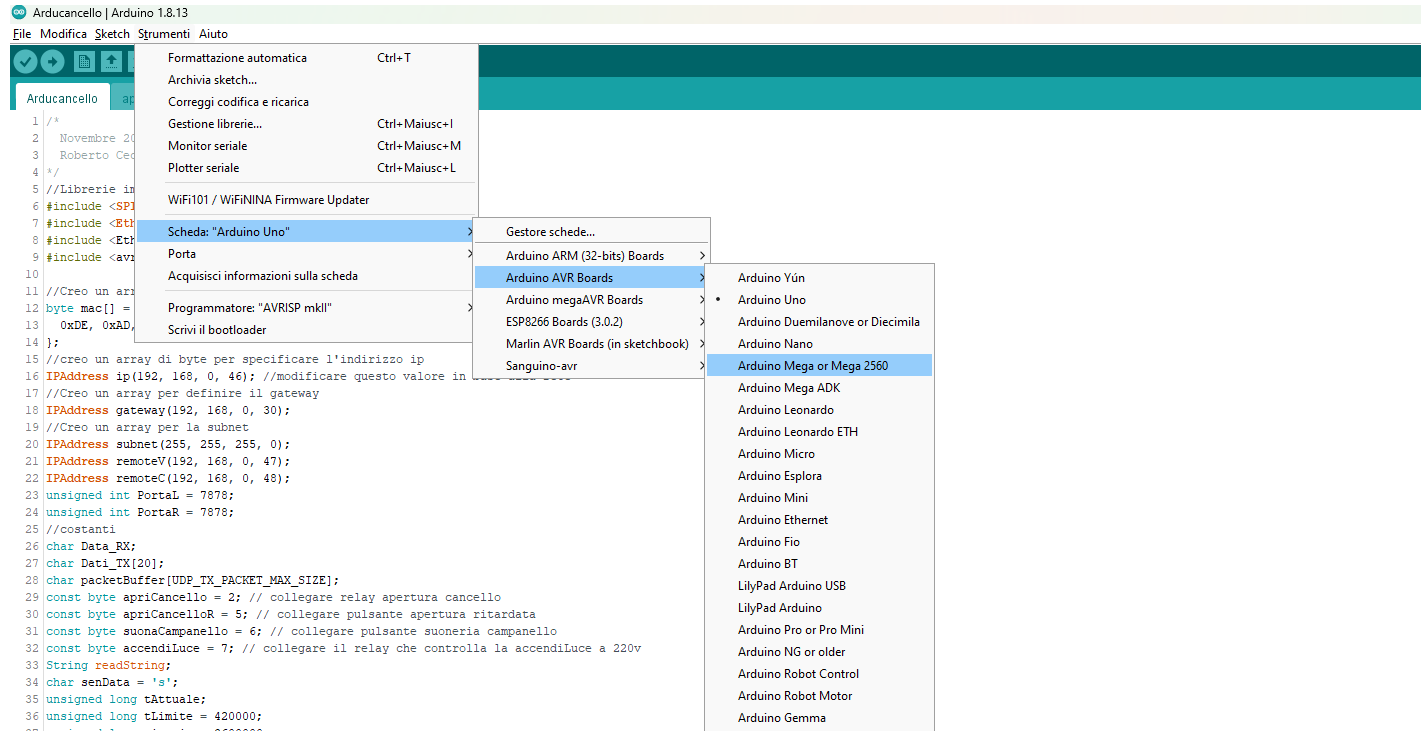Click the Open sketch up-arrow icon
The image size is (1421, 731).
[x=112, y=61]
